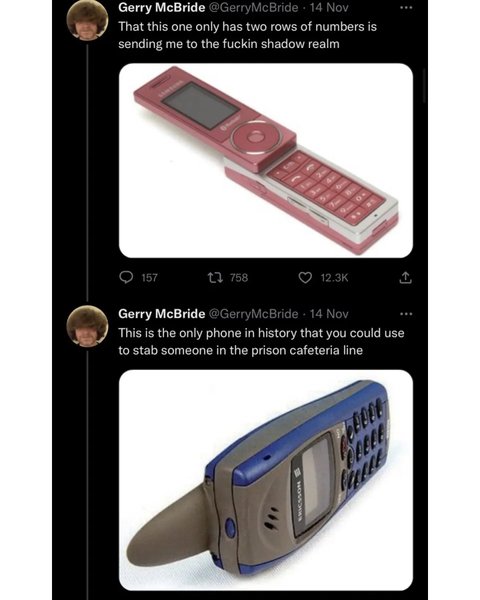This screenshot has width=480, height=600.
Task: Click the 'prison cafeteria line' tweet text
Action: click(x=261, y=342)
